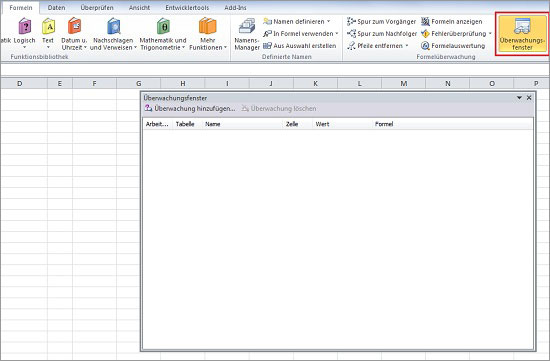
Task: Click Aus Auswahl erstellen
Action: 300,46
